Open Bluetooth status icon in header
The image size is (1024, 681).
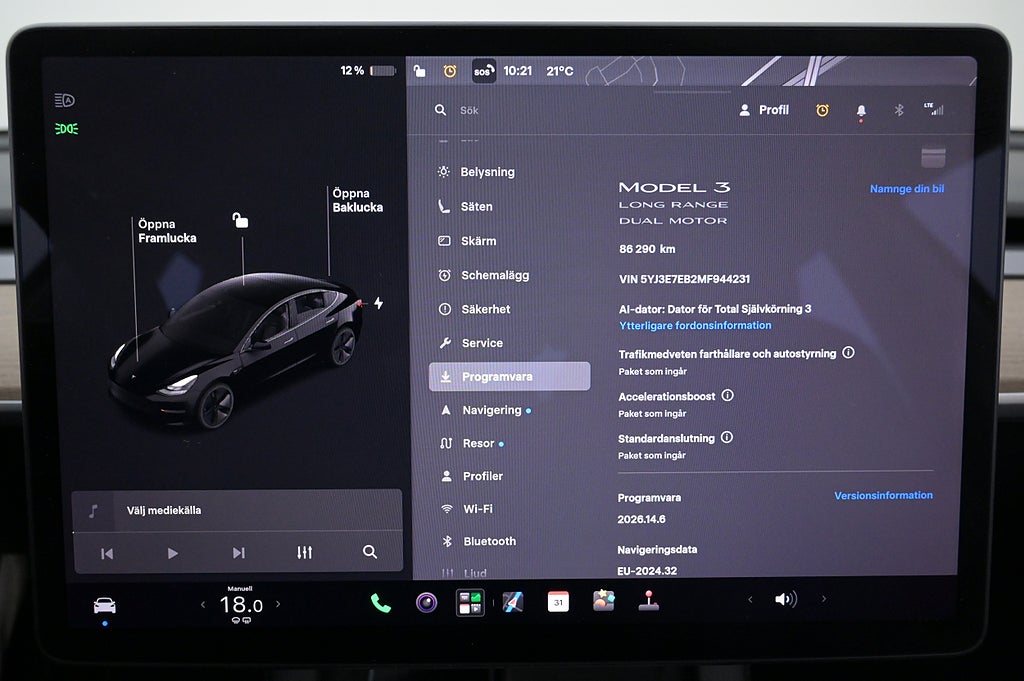pos(899,110)
